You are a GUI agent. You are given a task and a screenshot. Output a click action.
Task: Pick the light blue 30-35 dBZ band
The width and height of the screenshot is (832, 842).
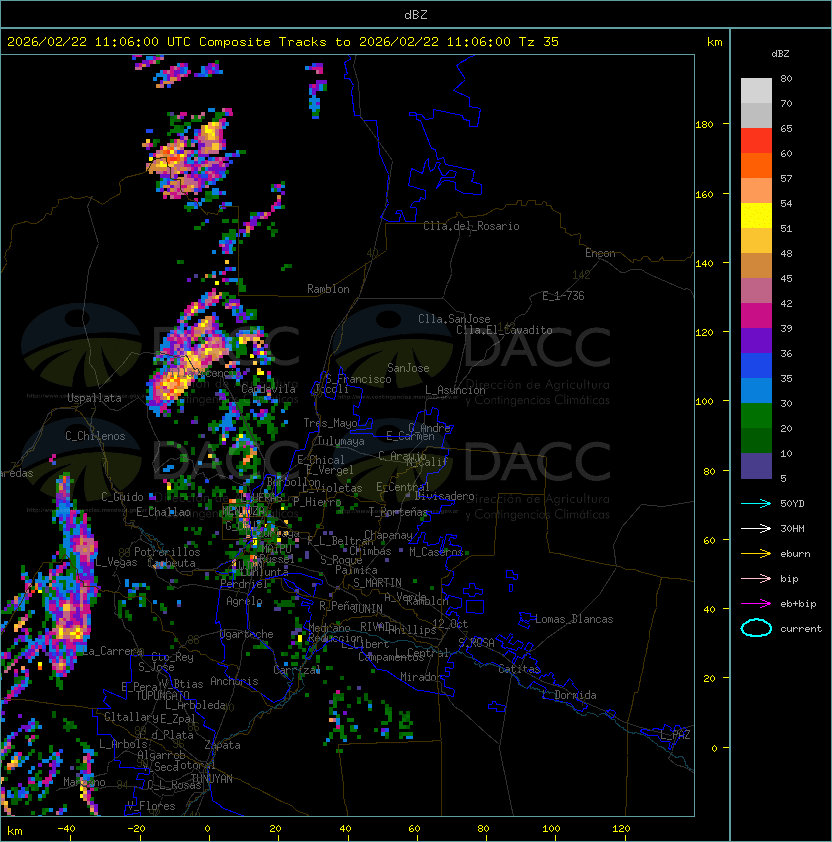[756, 390]
